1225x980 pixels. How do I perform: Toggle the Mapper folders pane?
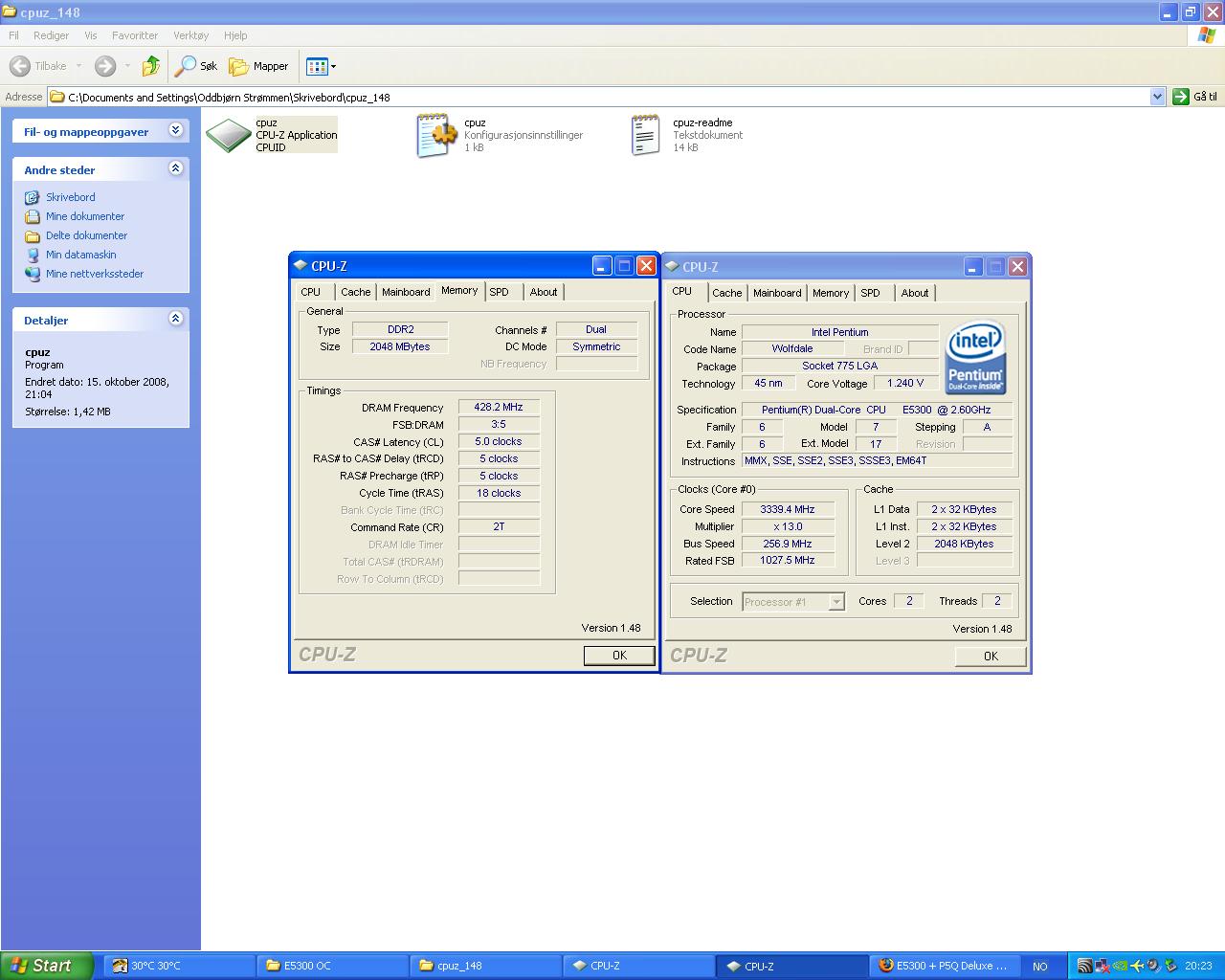pos(258,66)
